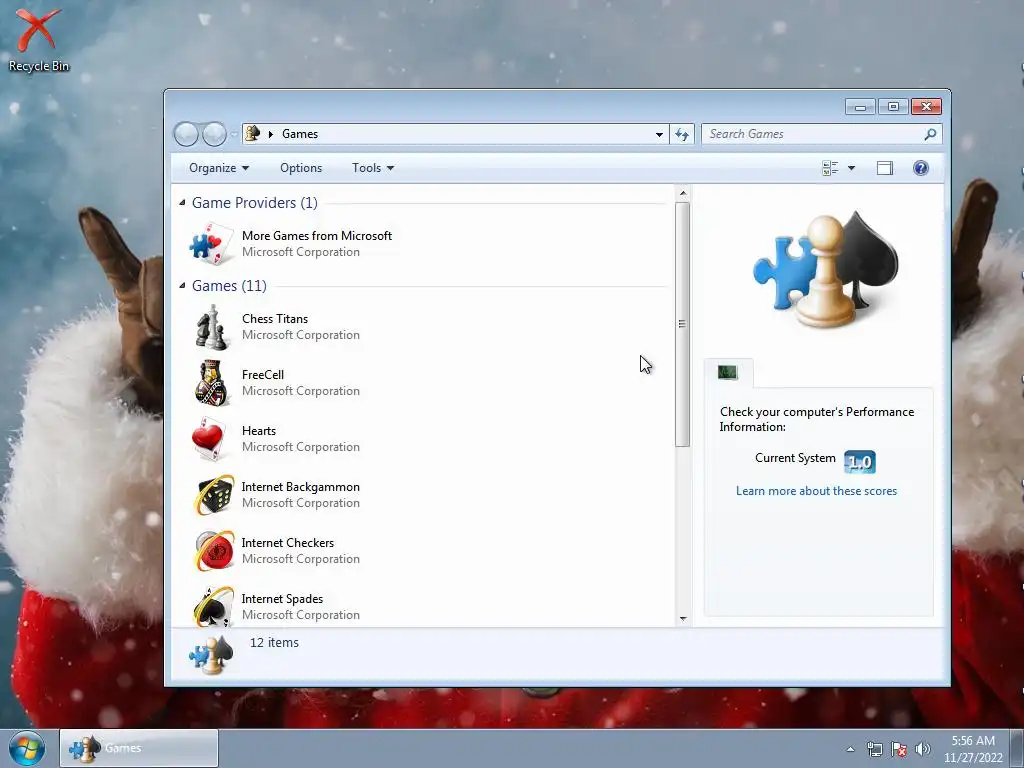Click the vertical scrollbar thumb

point(682,325)
